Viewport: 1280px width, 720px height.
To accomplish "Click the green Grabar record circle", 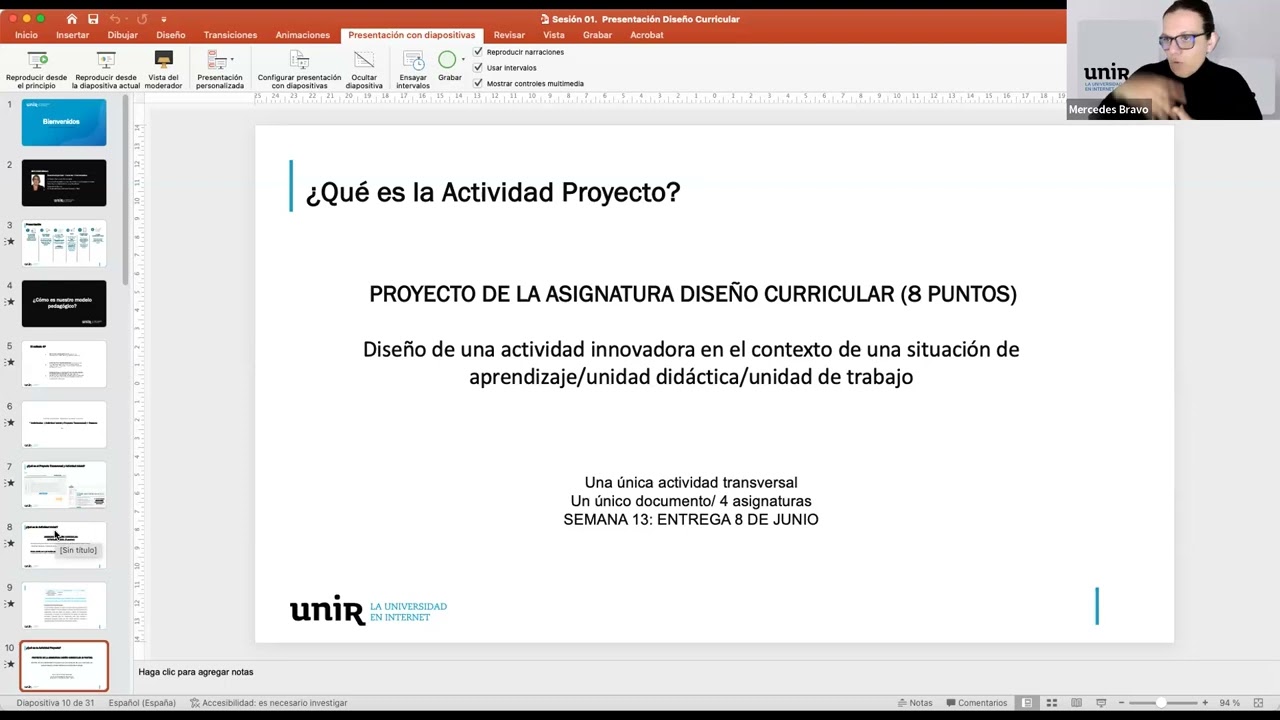I will pyautogui.click(x=447, y=60).
